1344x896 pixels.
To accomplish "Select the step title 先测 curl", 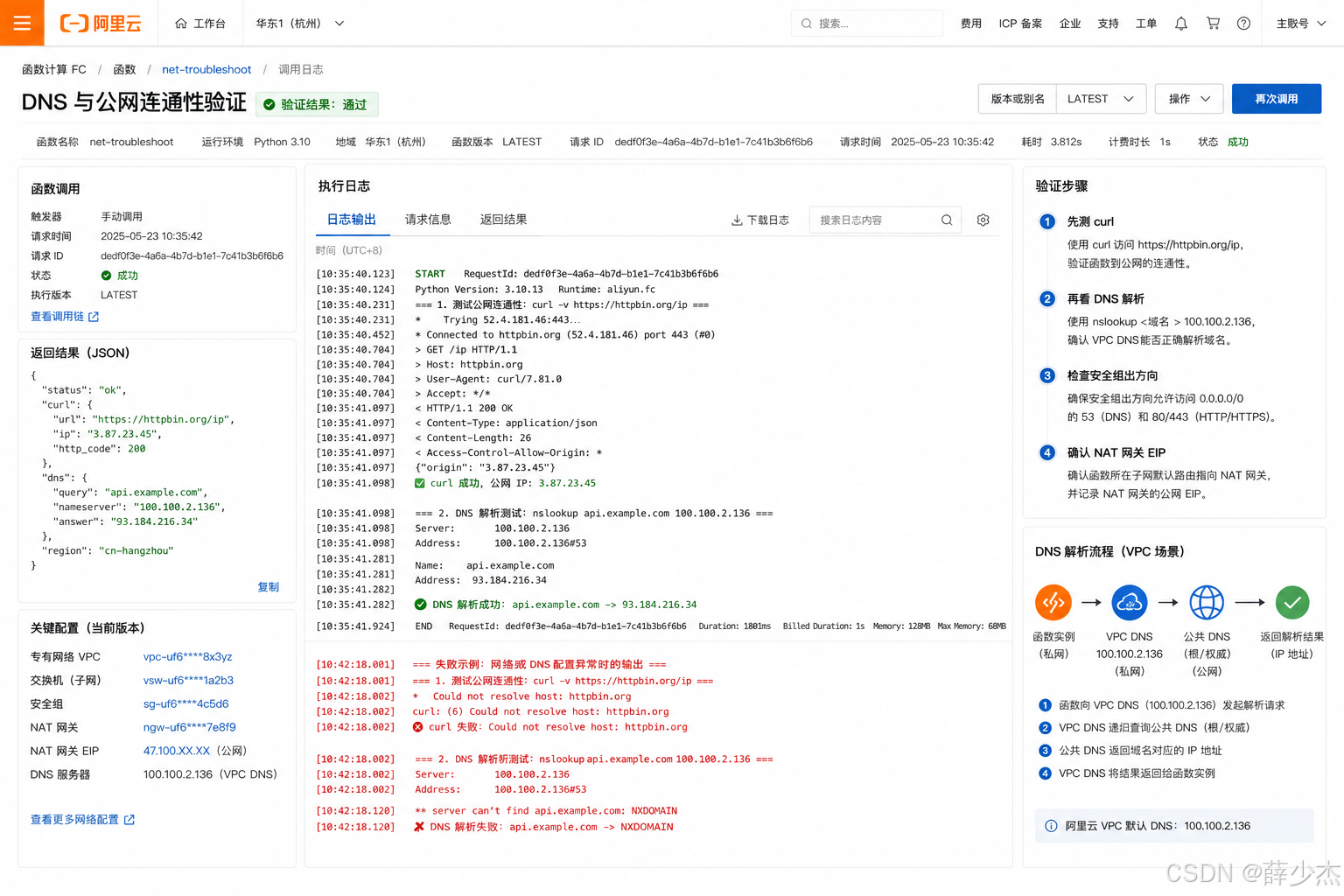I will (x=1090, y=221).
